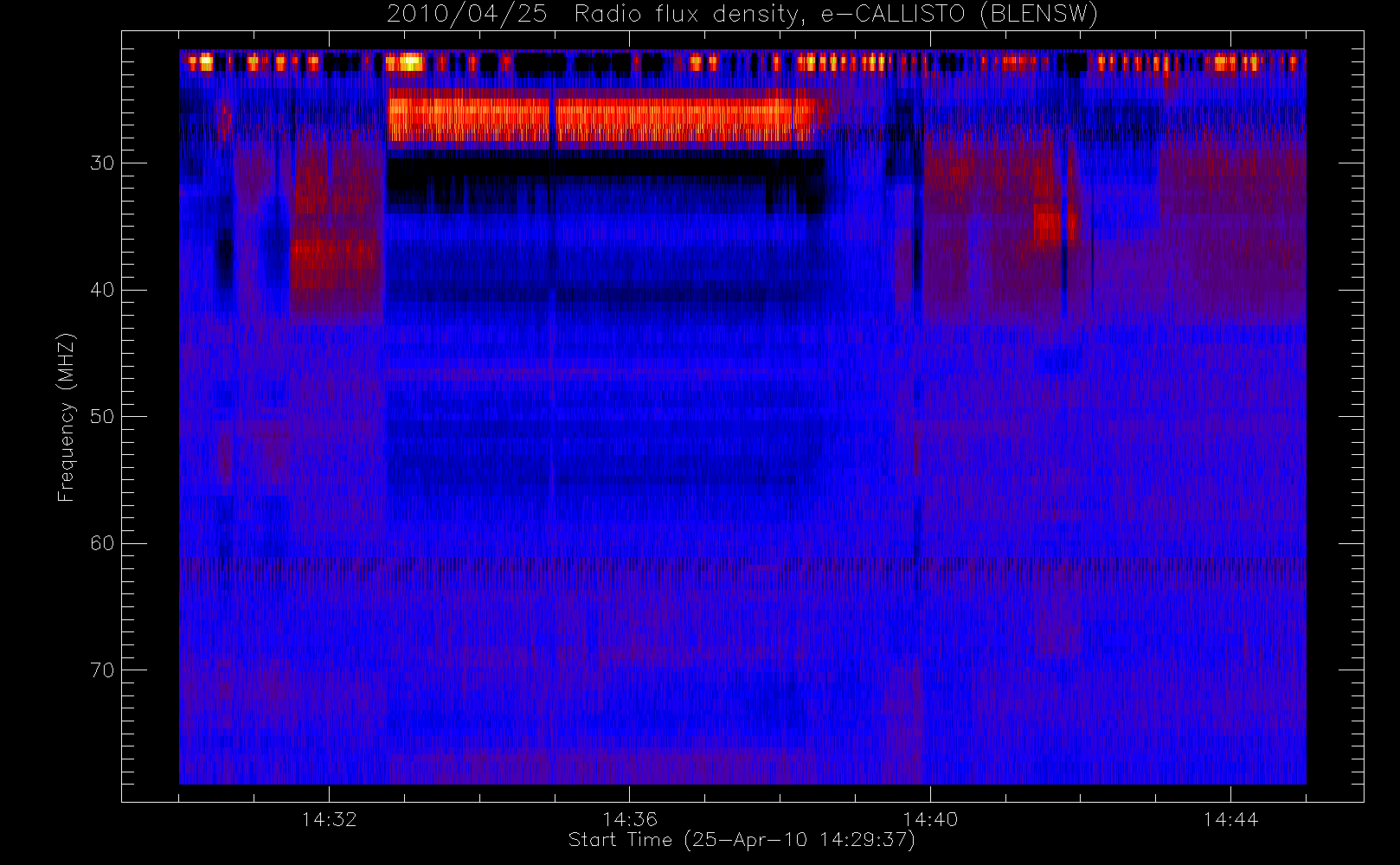The height and width of the screenshot is (865, 1400).
Task: Click the 14:40 time axis label
Action: click(x=930, y=819)
